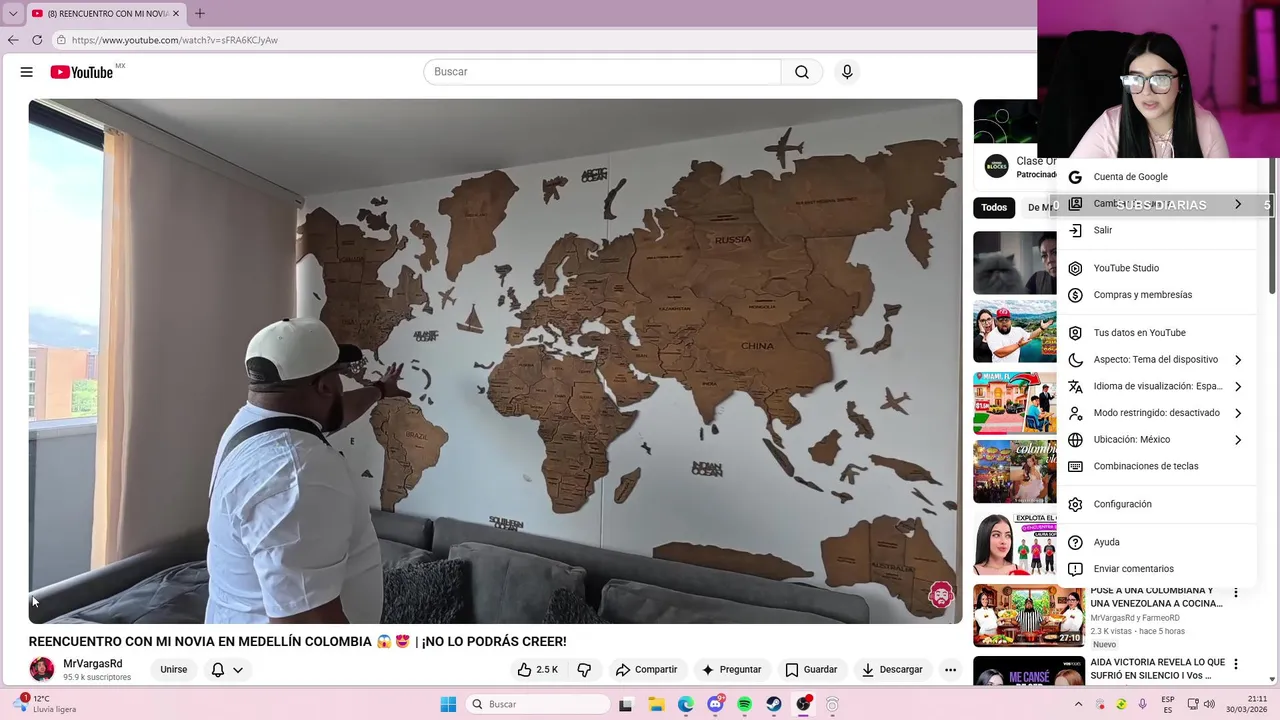Open Steam from taskbar

click(x=774, y=704)
